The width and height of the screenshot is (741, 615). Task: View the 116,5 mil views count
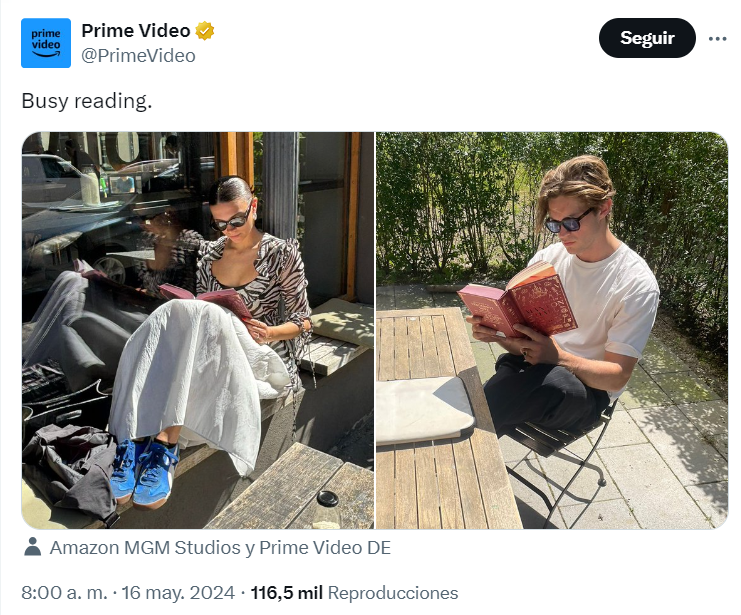(x=286, y=593)
